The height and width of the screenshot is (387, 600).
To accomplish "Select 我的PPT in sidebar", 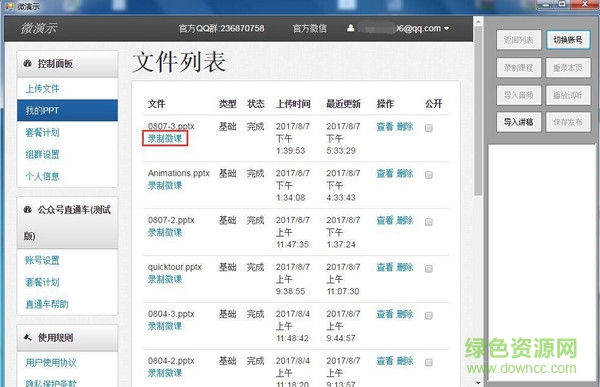I will pyautogui.click(x=67, y=111).
